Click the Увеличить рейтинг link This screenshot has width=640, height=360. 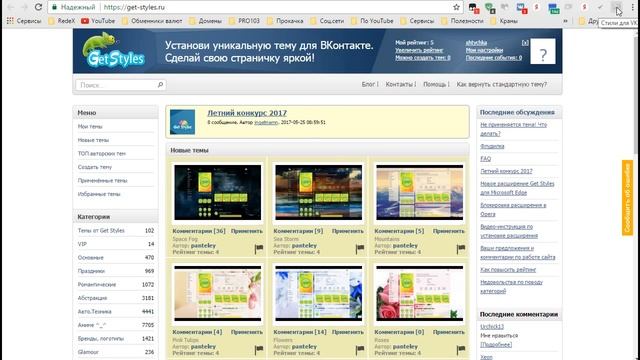(419, 50)
